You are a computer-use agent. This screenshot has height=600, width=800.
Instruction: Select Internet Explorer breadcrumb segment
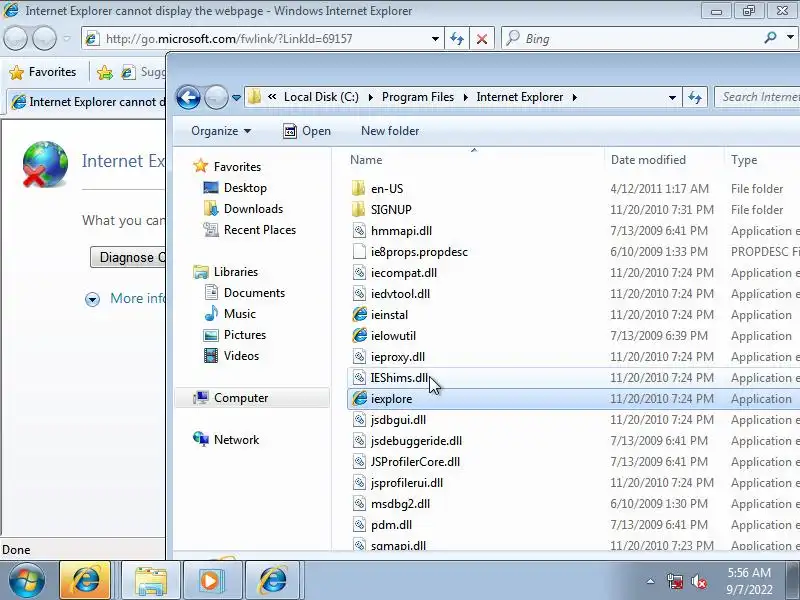click(519, 97)
